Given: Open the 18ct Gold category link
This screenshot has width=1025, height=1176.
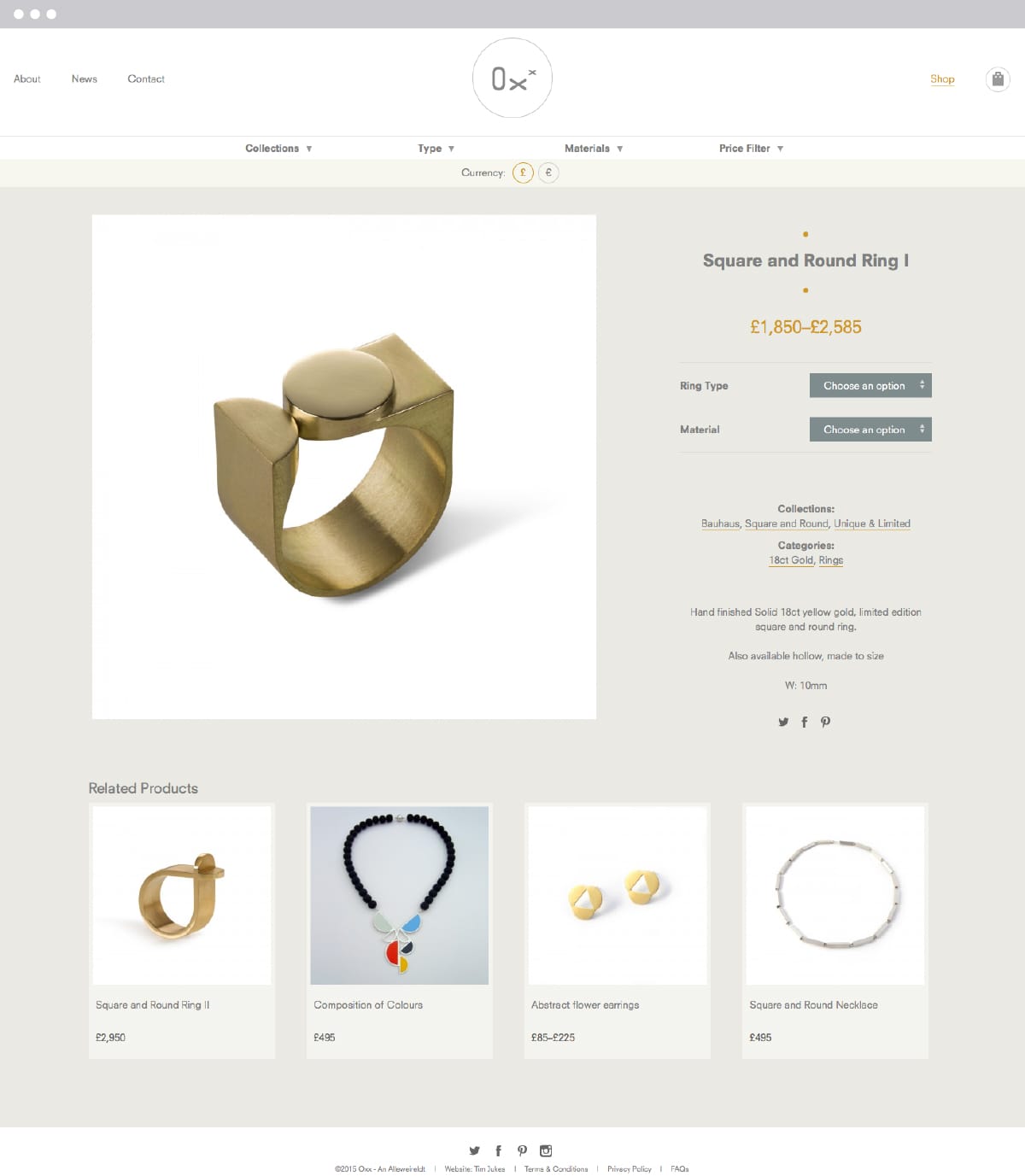Looking at the screenshot, I should coord(791,560).
